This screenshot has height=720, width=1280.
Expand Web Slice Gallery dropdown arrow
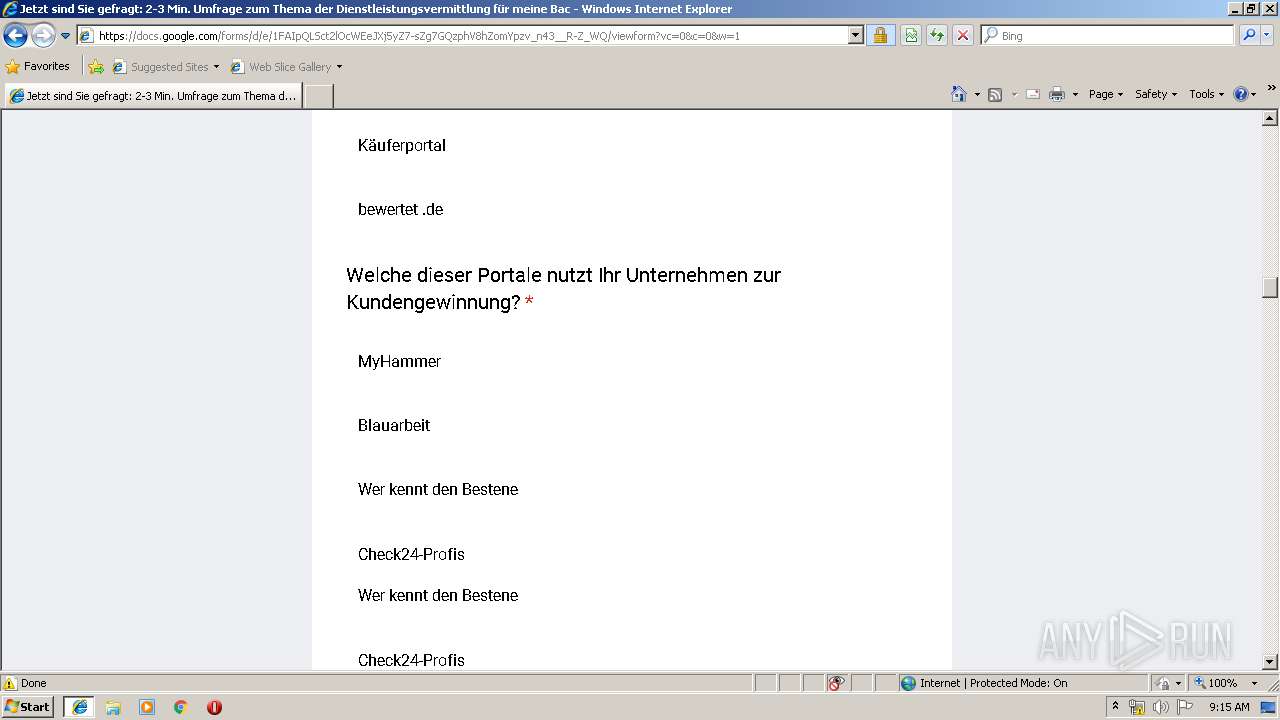coord(339,67)
